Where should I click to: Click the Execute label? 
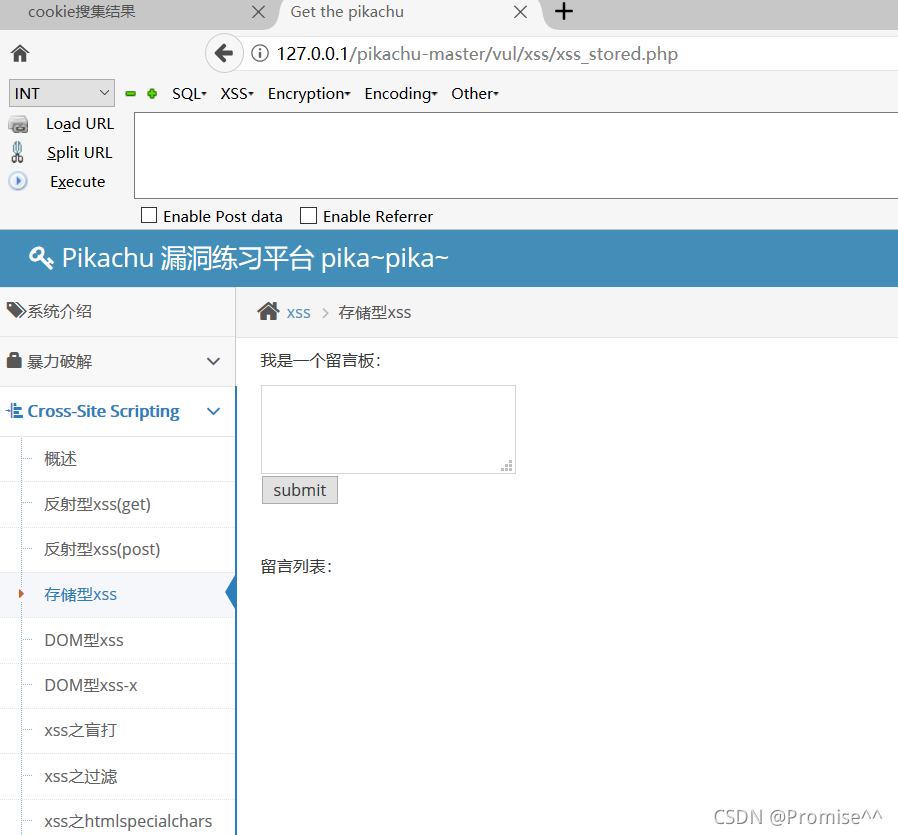point(77,182)
